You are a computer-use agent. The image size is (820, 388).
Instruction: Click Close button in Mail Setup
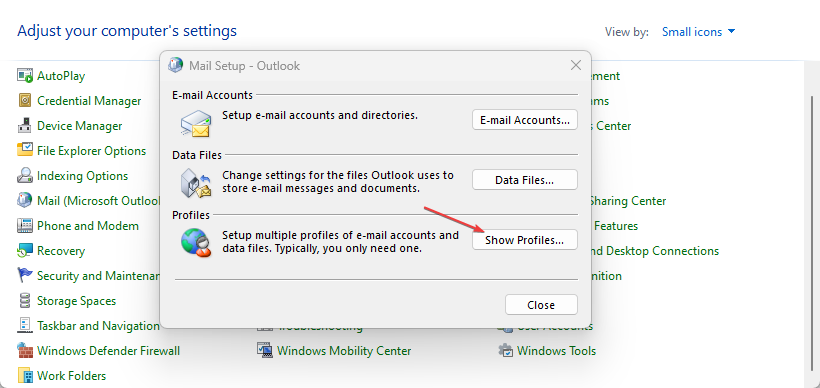point(541,305)
